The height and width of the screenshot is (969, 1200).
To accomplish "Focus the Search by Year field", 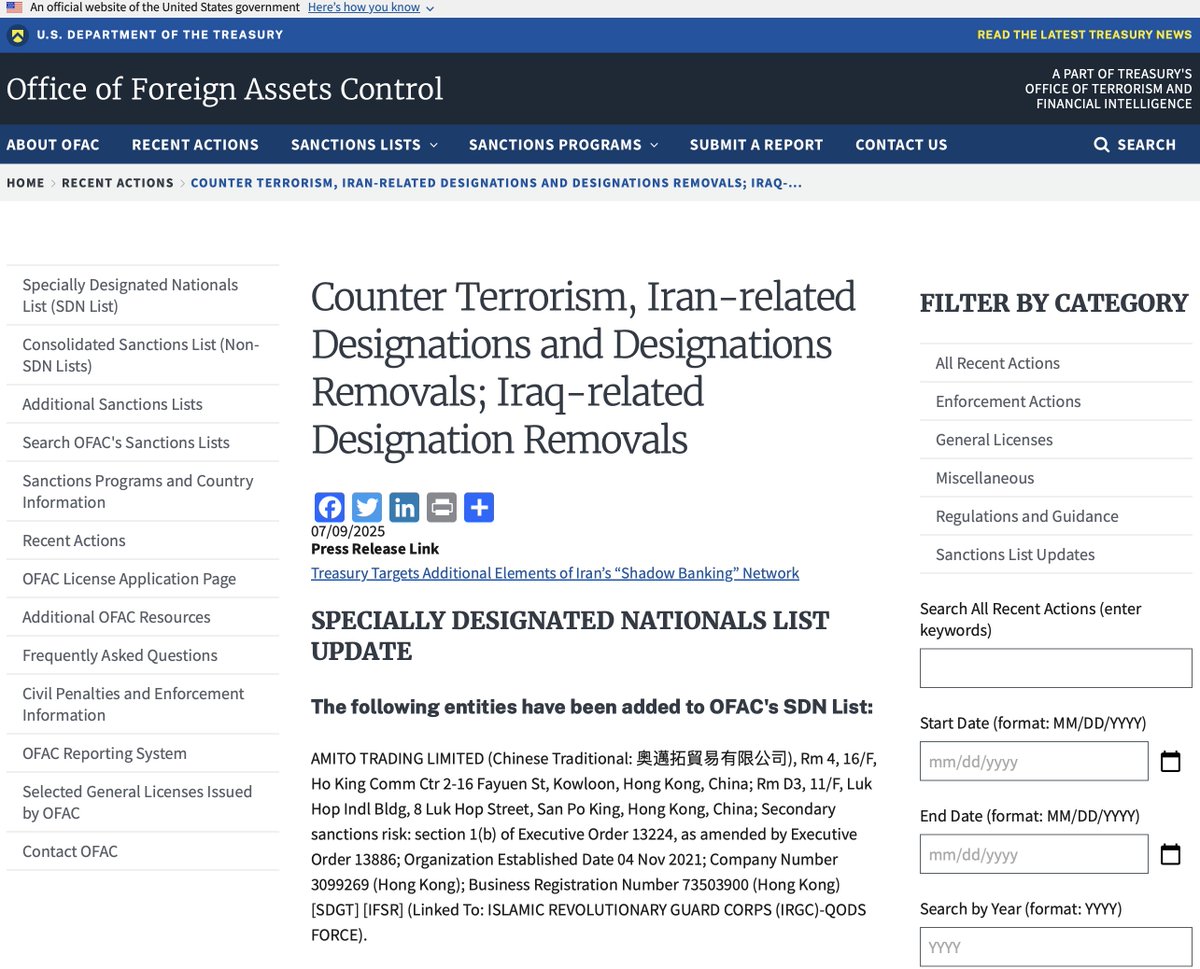I will [1055, 947].
